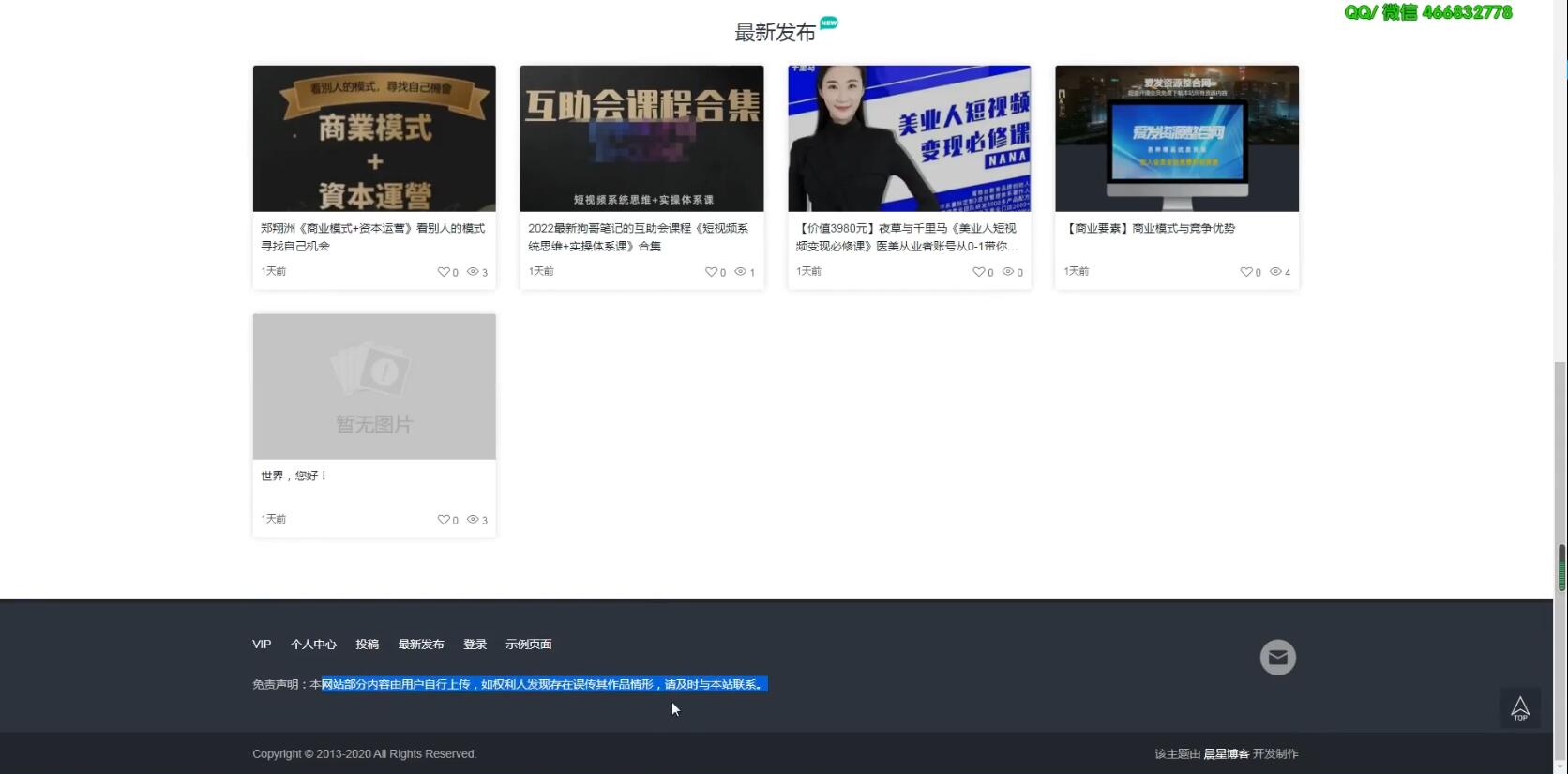This screenshot has height=774, width=1568.
Task: Click the back-to-top arrow icon
Action: pos(1519,708)
